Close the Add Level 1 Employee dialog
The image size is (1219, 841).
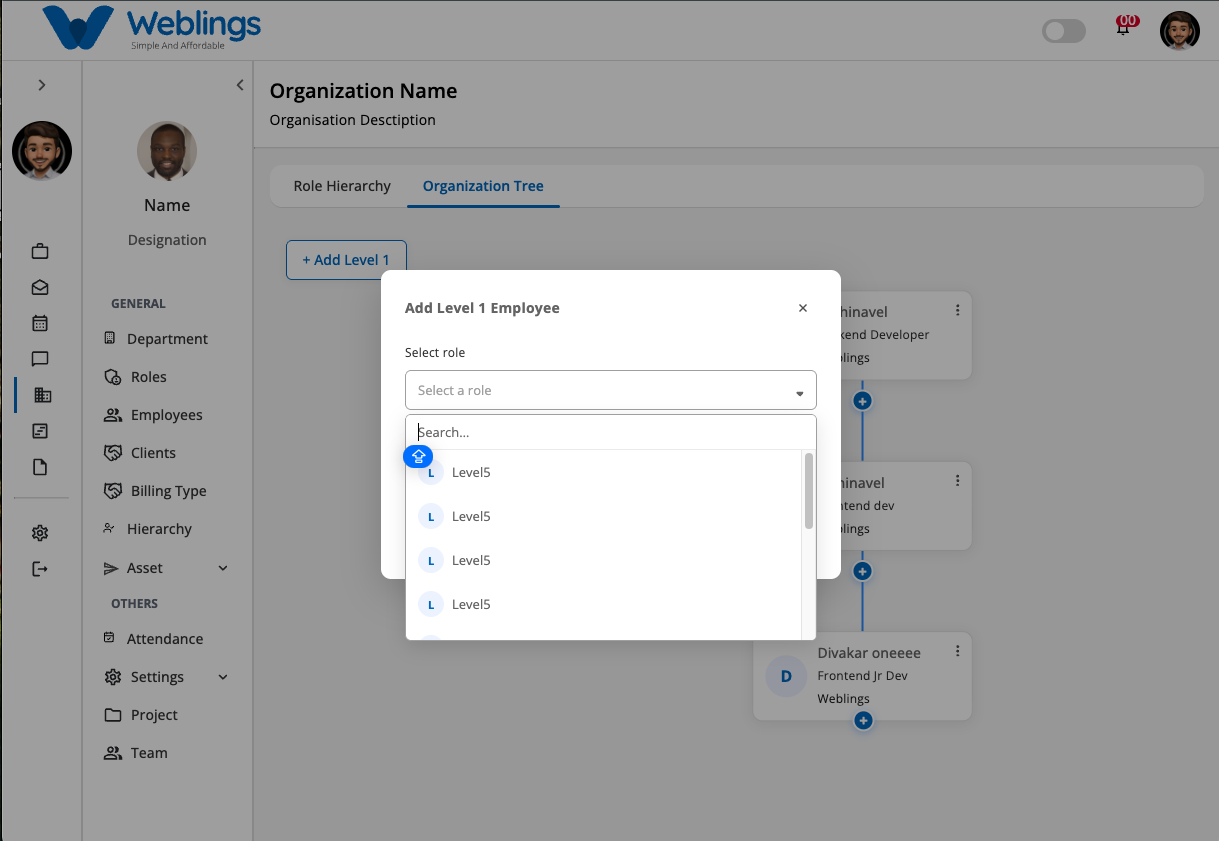[803, 308]
